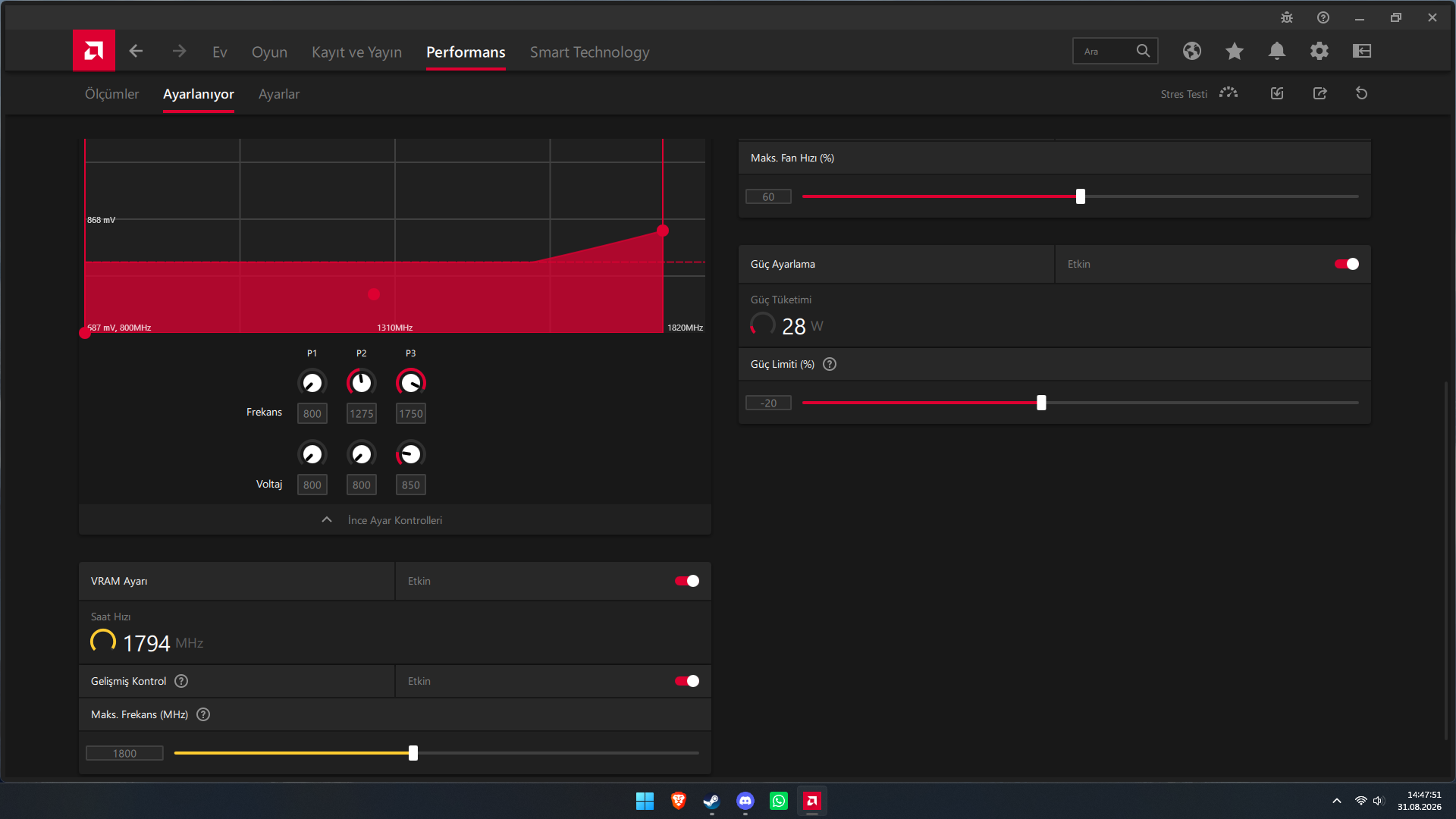The width and height of the screenshot is (1456, 819).
Task: Click the load profile icon
Action: (x=1277, y=93)
